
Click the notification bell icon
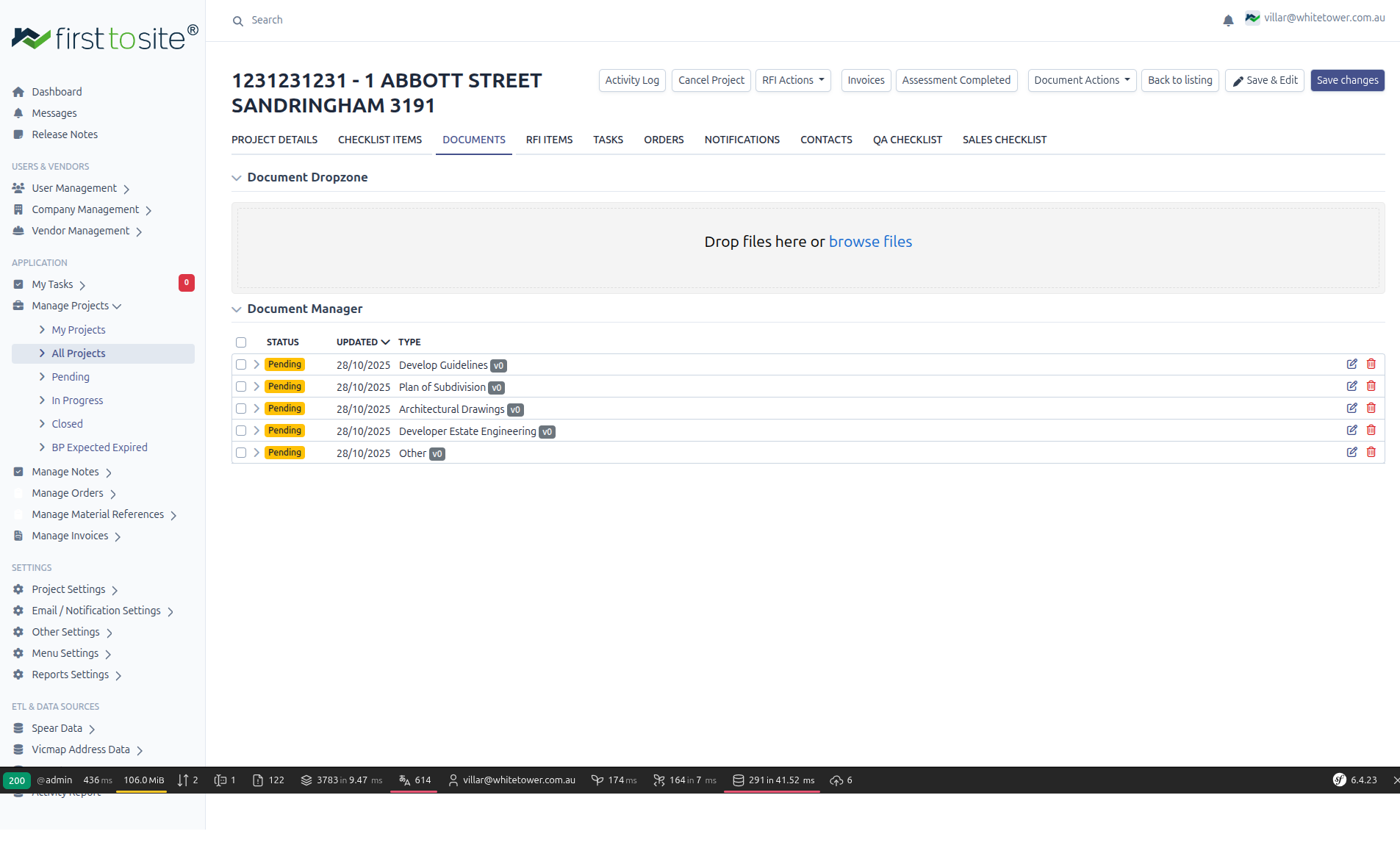[1227, 20]
